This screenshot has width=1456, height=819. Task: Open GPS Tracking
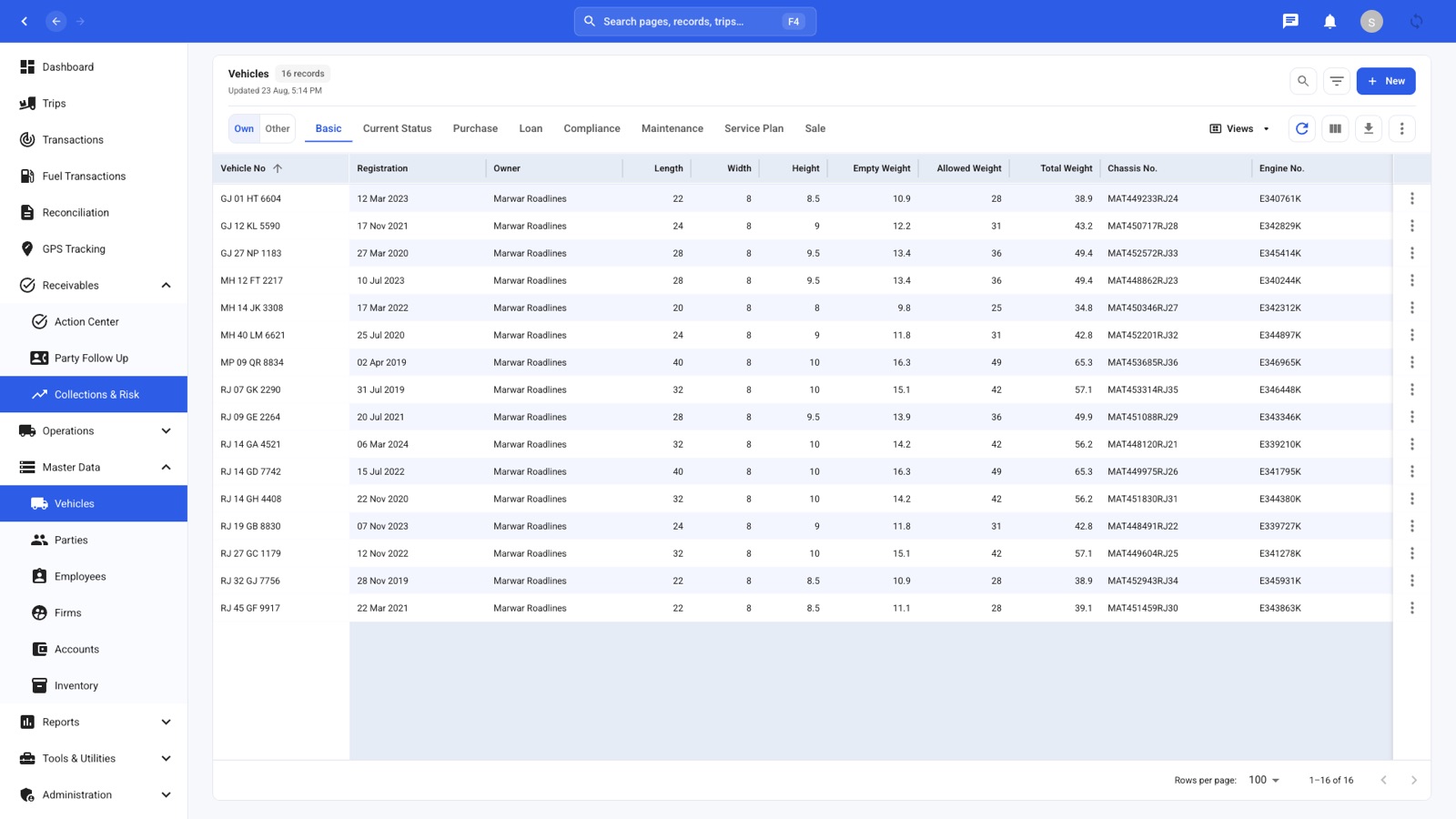point(94,248)
